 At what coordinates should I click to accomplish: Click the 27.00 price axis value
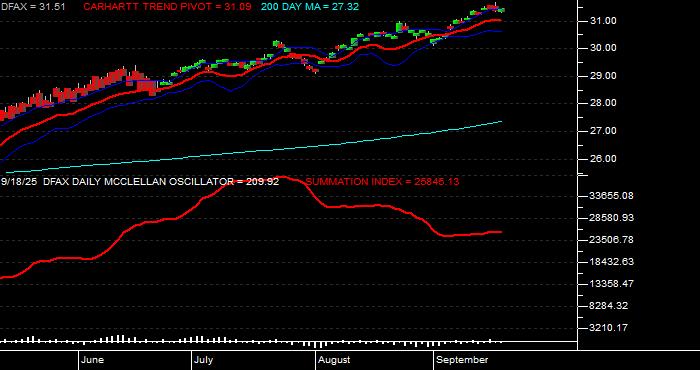point(604,131)
